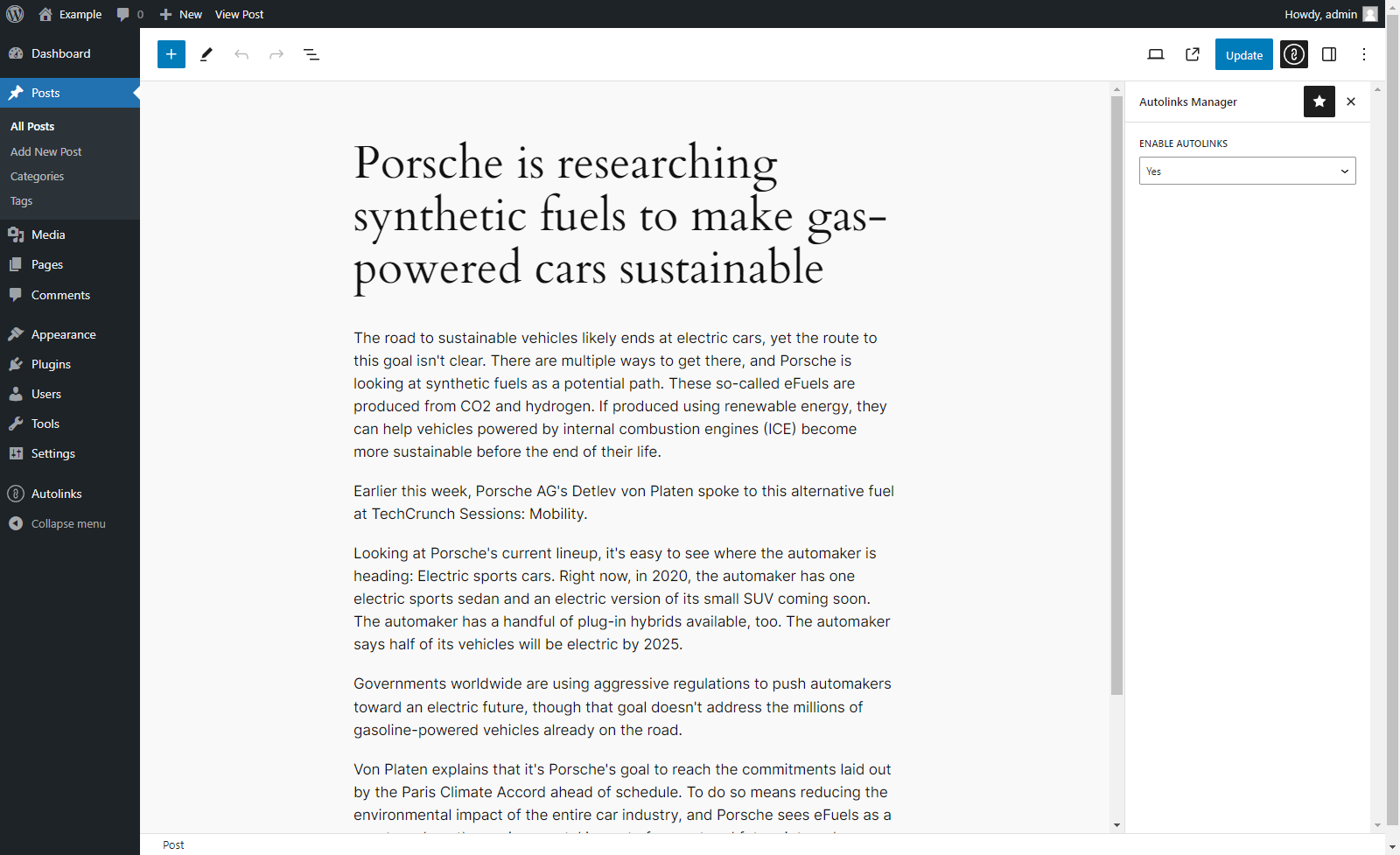Click the Update button

click(x=1244, y=54)
